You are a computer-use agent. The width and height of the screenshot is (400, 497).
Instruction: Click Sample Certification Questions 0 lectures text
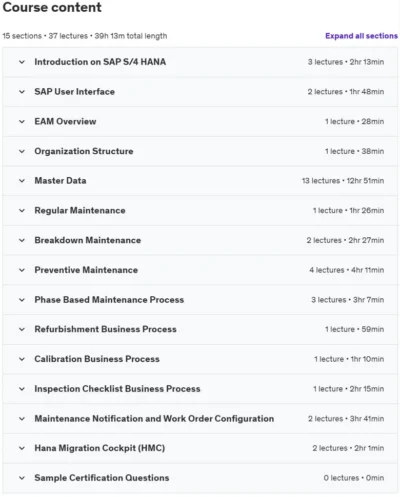pos(354,478)
